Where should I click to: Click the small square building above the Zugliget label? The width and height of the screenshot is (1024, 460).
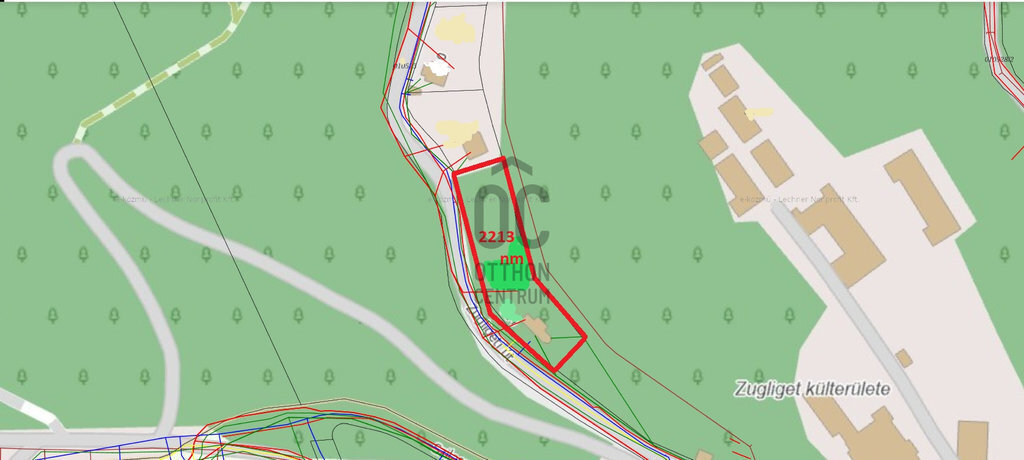pos(904,358)
